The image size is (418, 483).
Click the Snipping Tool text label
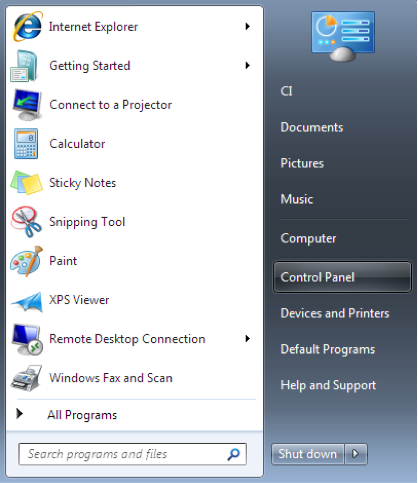[x=87, y=222]
